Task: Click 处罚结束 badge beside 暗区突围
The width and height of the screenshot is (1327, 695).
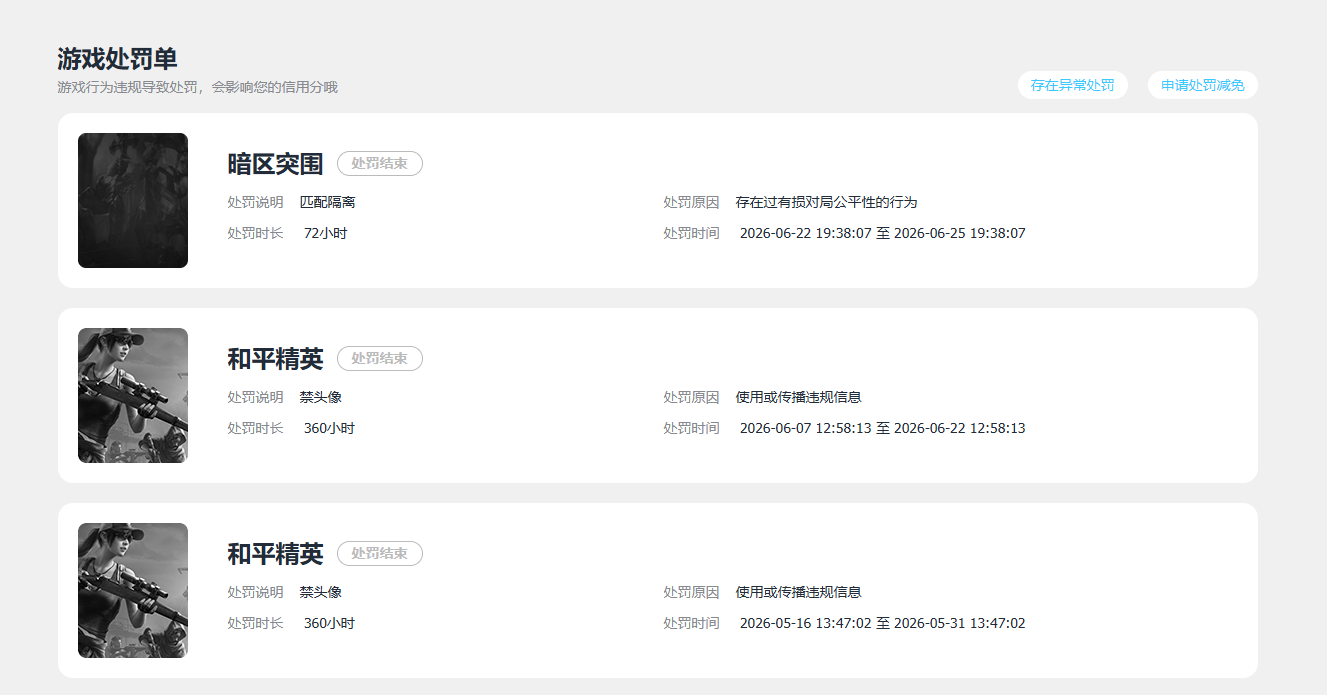Action: click(380, 163)
